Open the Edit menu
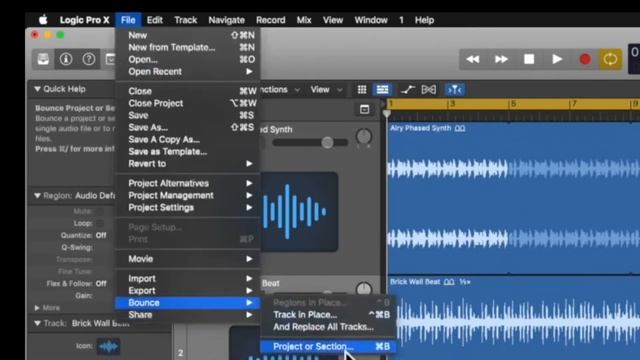This screenshot has height=360, width=640. click(x=155, y=20)
